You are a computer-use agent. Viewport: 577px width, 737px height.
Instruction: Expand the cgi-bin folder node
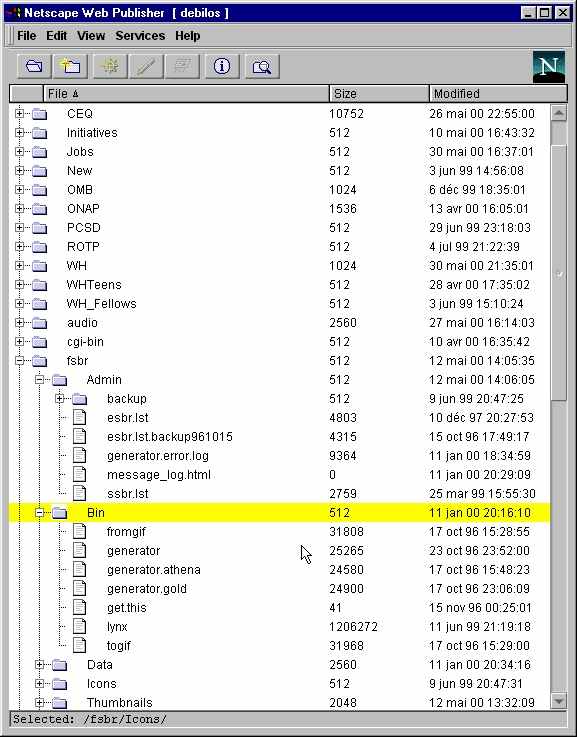click(x=19, y=341)
